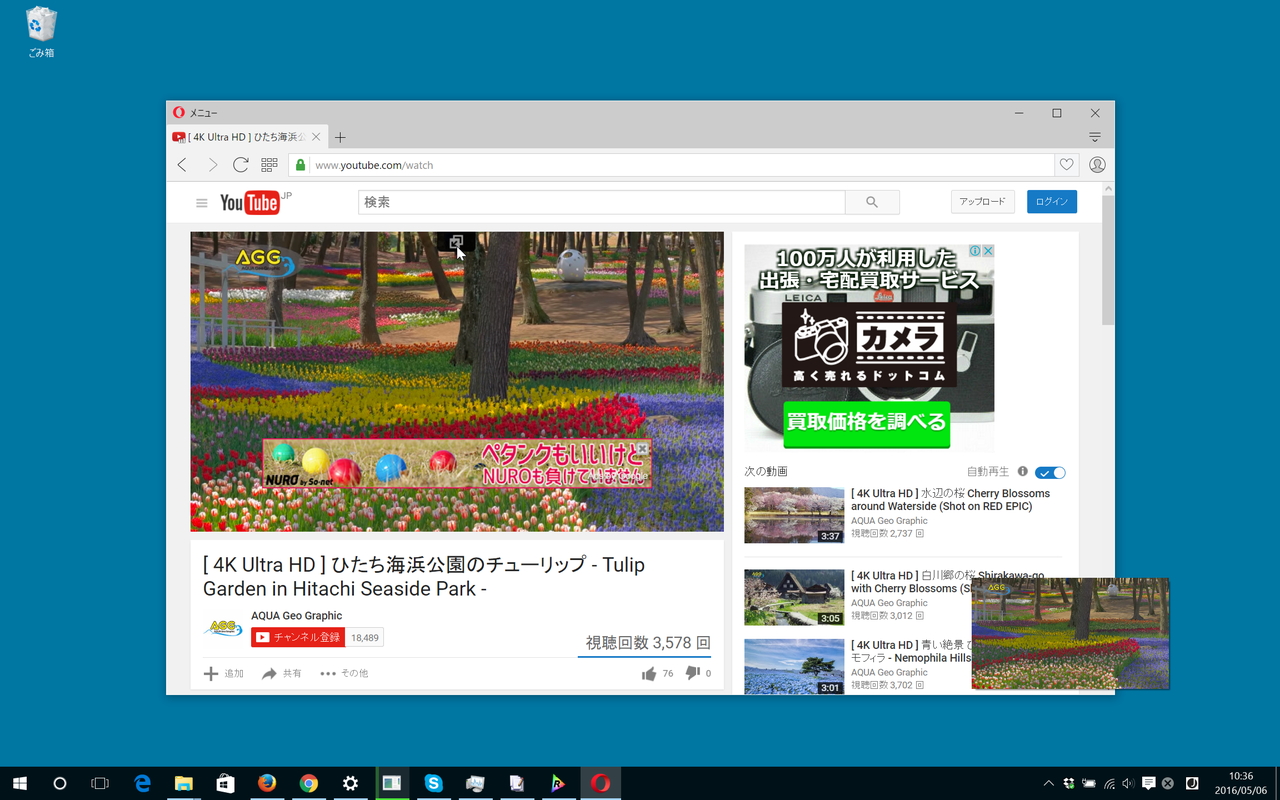
Task: Open the Cherry Blossoms around Waterside thumbnail
Action: (794, 515)
